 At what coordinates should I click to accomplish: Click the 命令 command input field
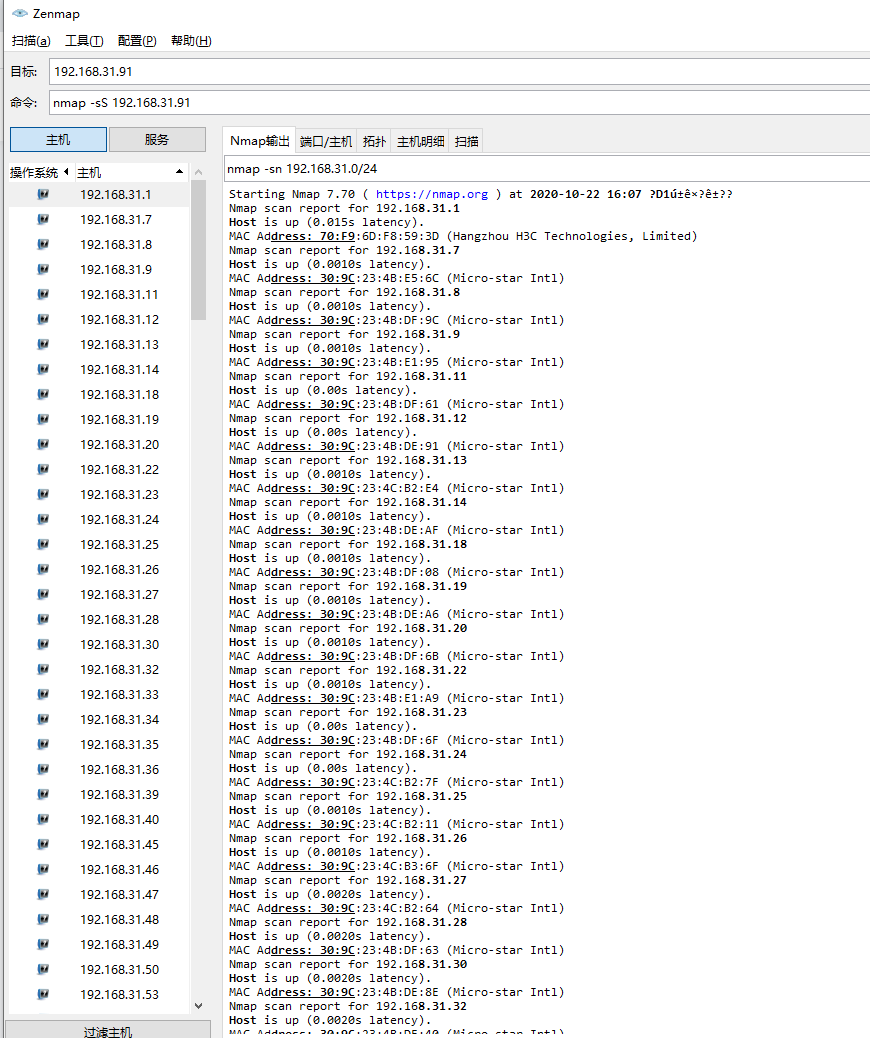click(x=459, y=103)
